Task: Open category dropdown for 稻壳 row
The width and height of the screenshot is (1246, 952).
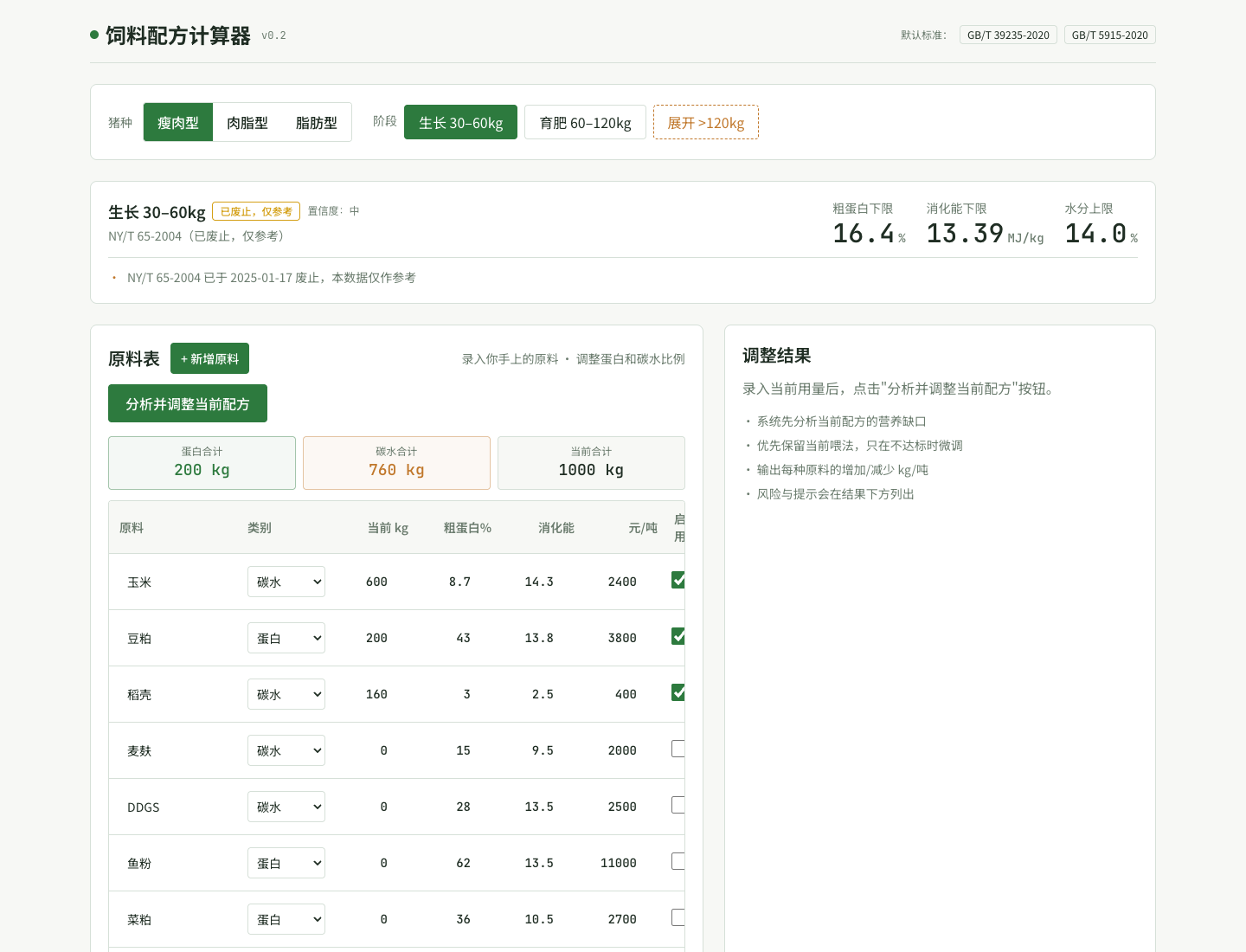Action: pyautogui.click(x=286, y=694)
